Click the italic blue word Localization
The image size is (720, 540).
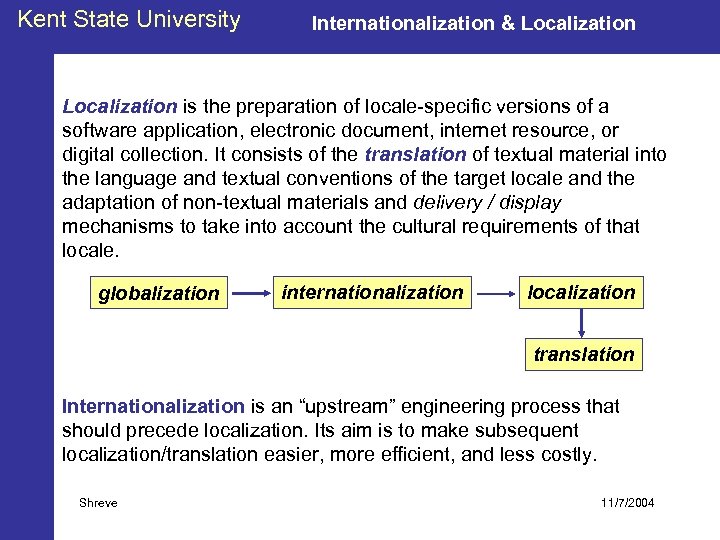[x=120, y=107]
